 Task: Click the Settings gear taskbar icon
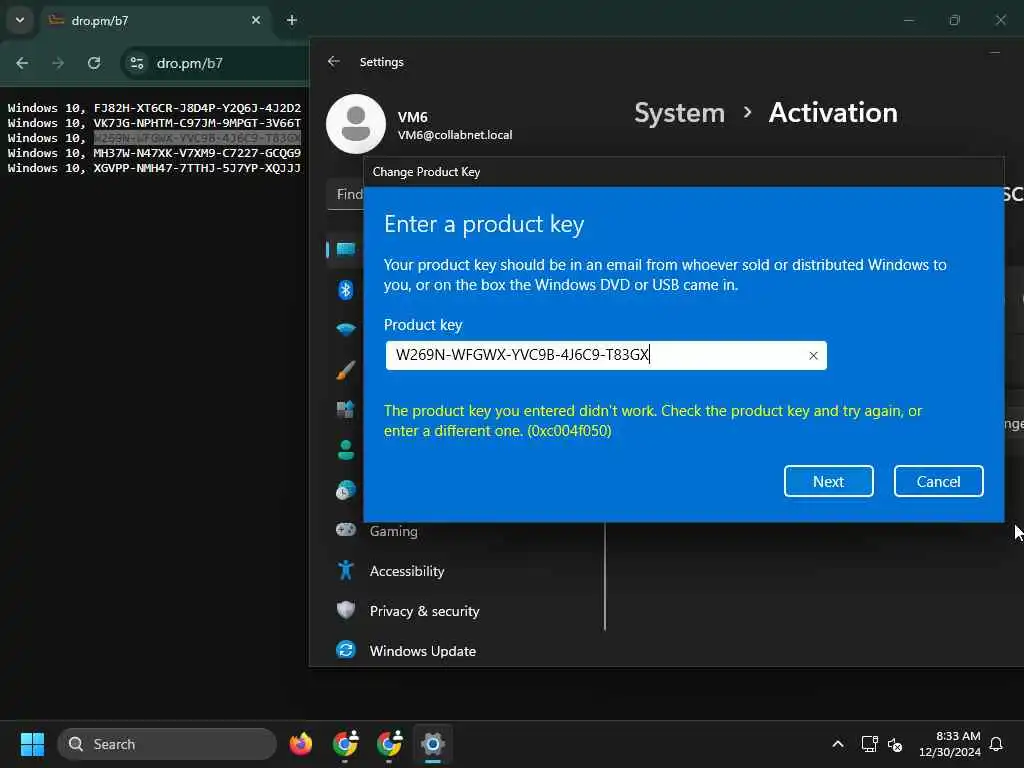pyautogui.click(x=432, y=744)
